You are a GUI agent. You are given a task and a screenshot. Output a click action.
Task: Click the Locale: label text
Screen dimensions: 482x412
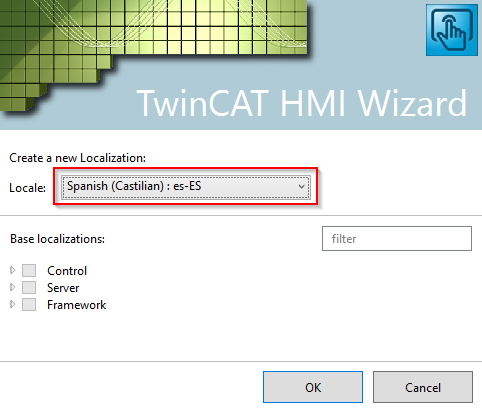tap(27, 188)
